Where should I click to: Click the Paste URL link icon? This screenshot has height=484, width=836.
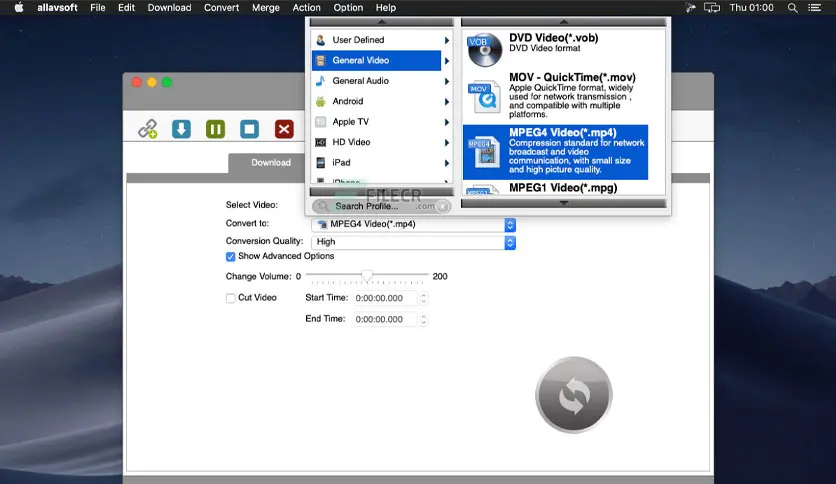(x=148, y=129)
